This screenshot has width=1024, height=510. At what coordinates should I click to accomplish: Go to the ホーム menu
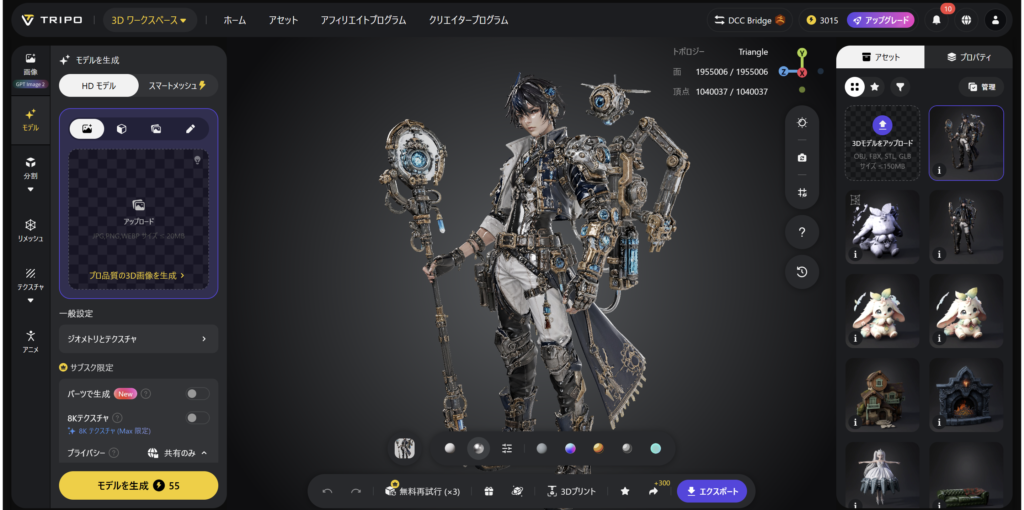234,20
